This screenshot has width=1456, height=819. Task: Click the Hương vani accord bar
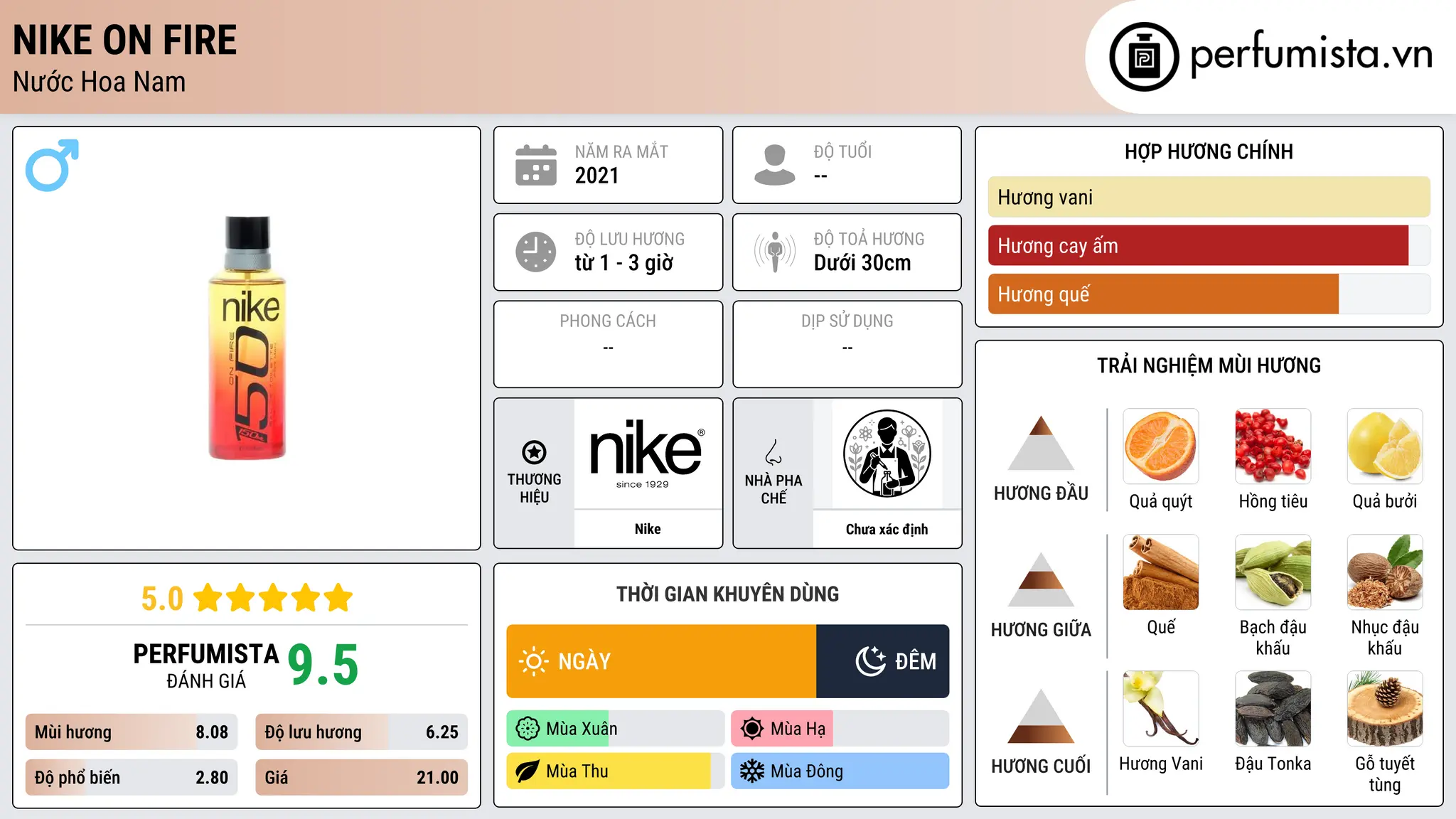1209,197
